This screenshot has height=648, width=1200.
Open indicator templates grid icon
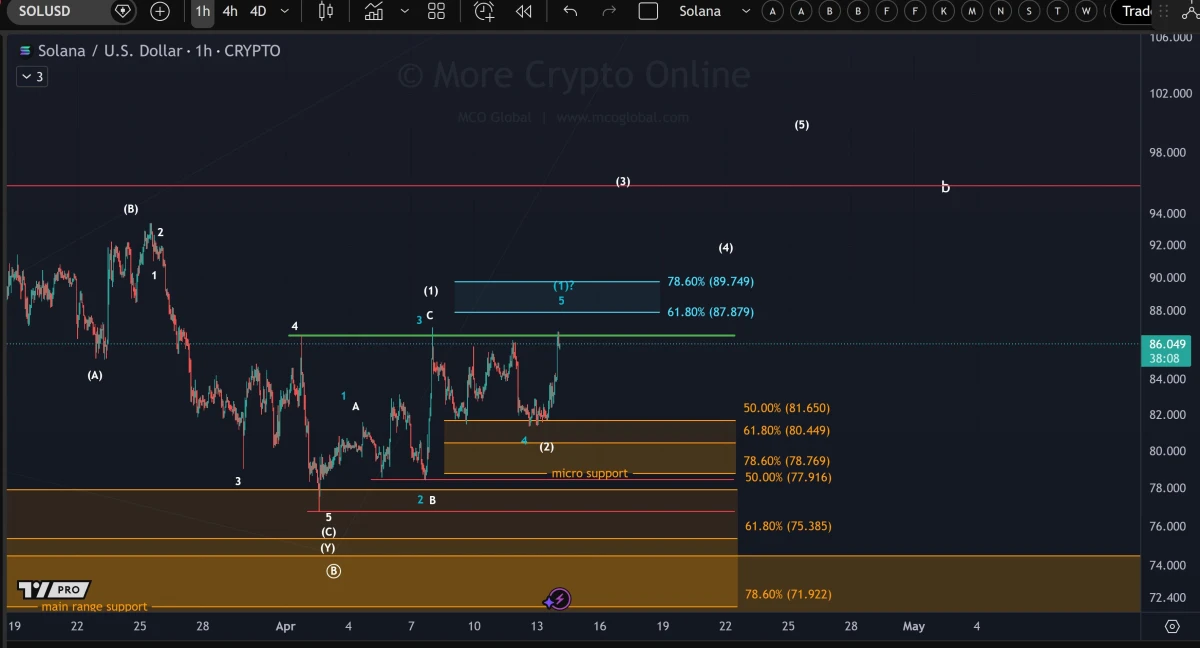[x=436, y=11]
